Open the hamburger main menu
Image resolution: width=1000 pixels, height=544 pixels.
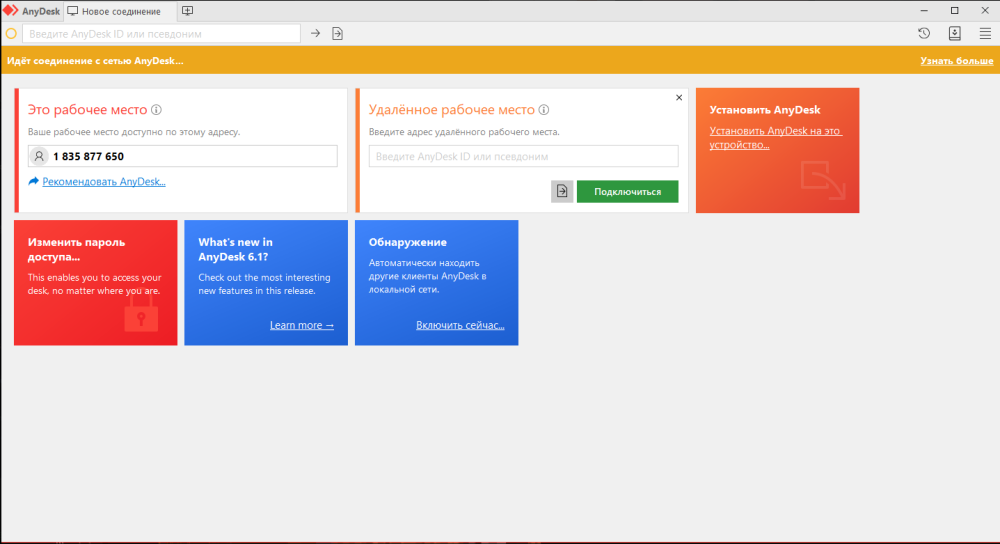click(985, 33)
